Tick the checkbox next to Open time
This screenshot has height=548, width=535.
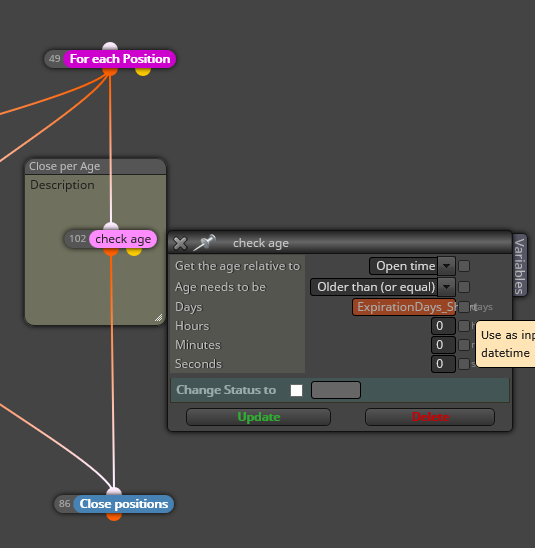tap(464, 266)
